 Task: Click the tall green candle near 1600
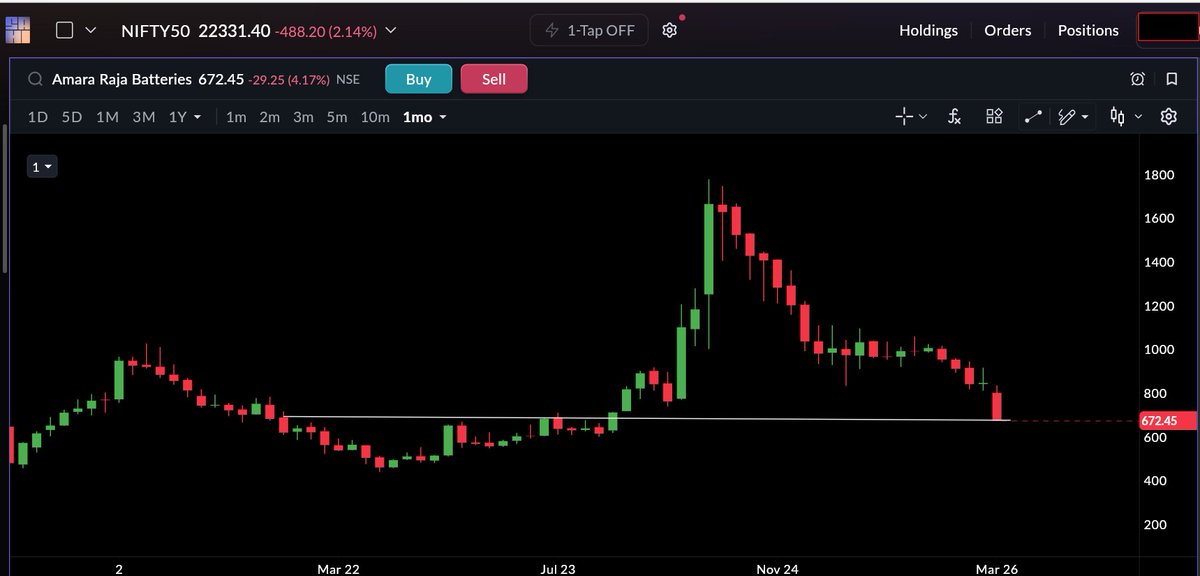pyautogui.click(x=709, y=249)
